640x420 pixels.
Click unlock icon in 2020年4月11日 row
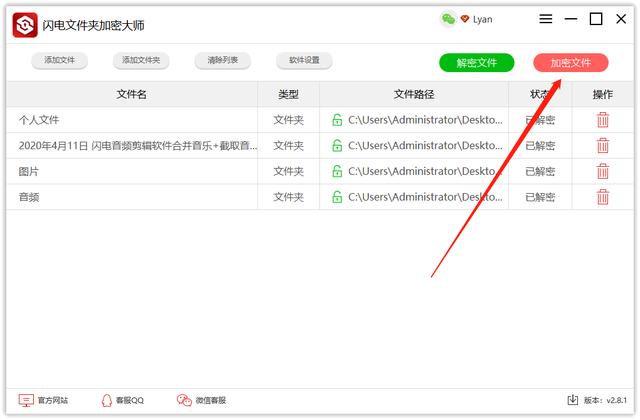[x=337, y=145]
